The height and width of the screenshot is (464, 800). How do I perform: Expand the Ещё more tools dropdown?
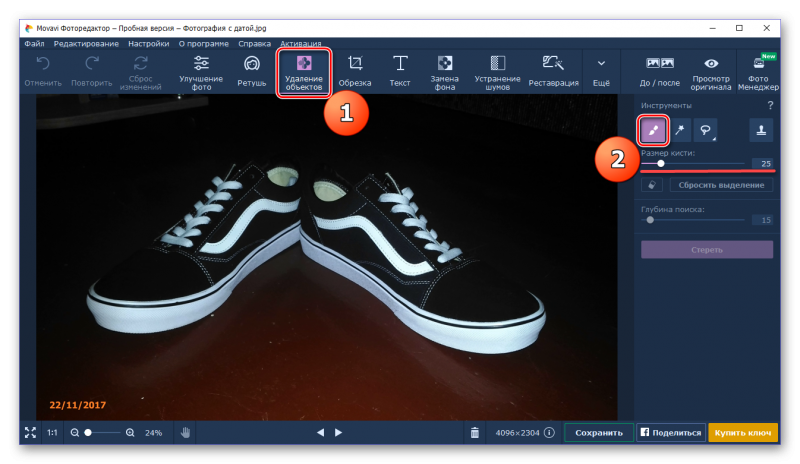[x=601, y=71]
